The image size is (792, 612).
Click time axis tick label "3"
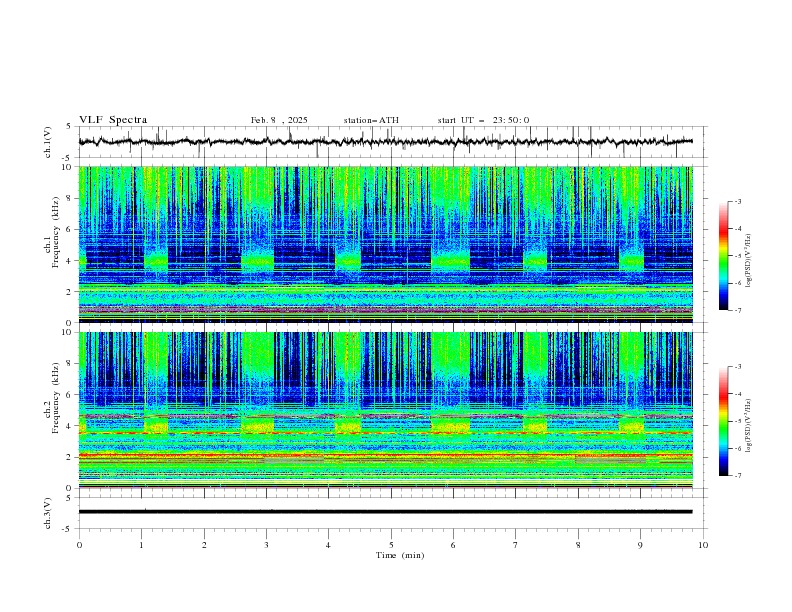[x=266, y=545]
